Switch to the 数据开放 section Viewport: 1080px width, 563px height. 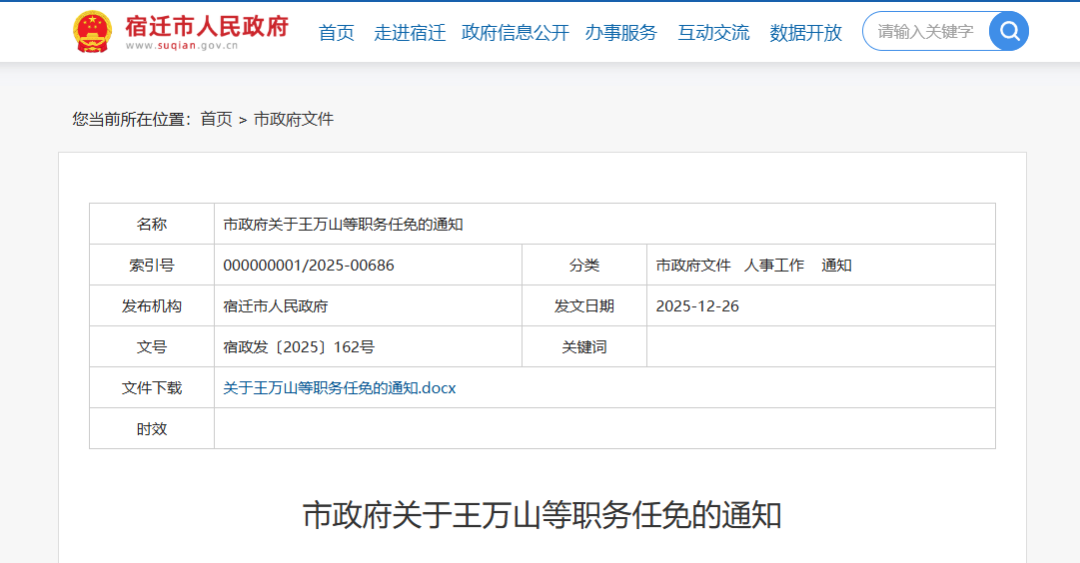click(805, 32)
